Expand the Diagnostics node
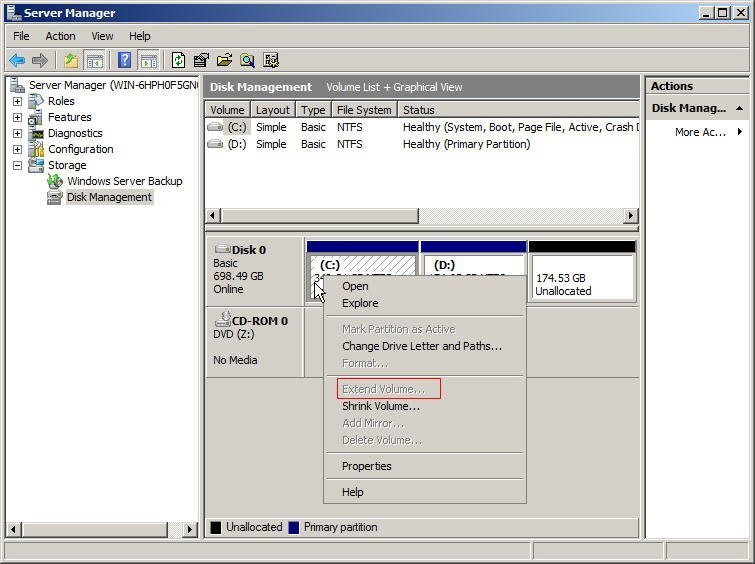The height and width of the screenshot is (564, 755). (x=17, y=133)
